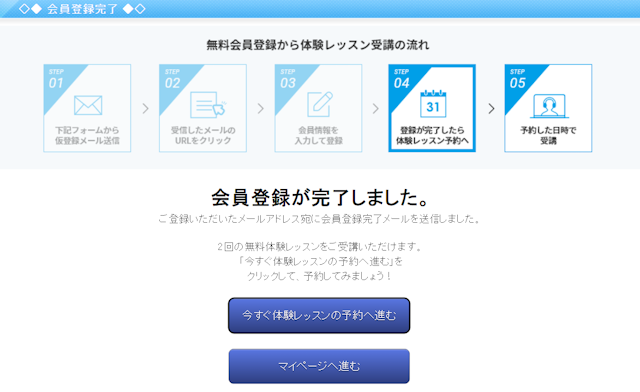The height and width of the screenshot is (392, 640).
Task: Click the STEP 04 blue corner badge
Action: tap(403, 80)
